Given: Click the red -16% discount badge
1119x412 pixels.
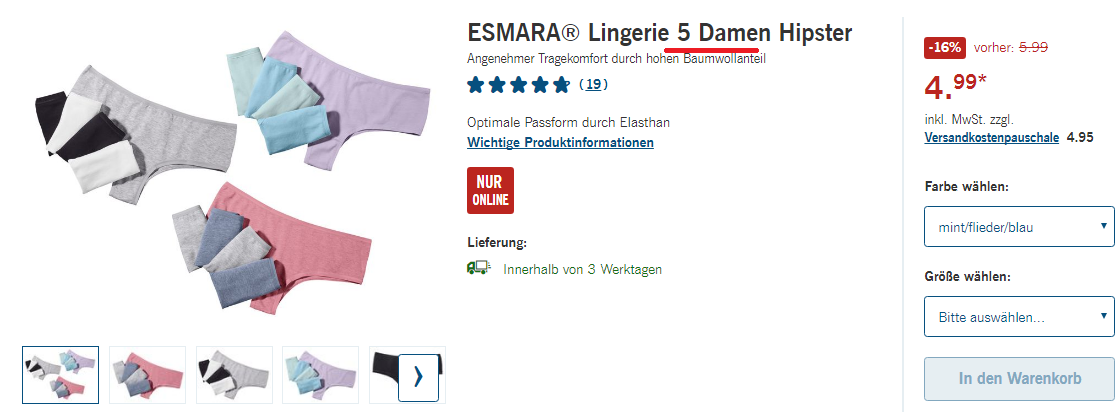Looking at the screenshot, I should (945, 48).
